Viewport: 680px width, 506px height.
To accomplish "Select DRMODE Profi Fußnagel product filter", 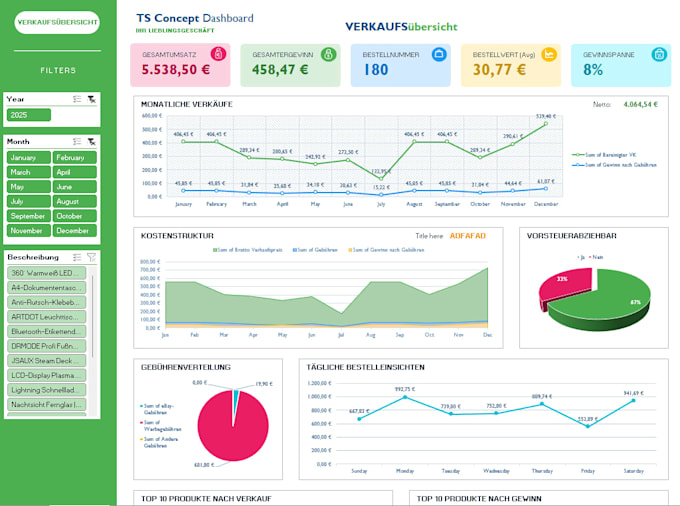I will pyautogui.click(x=46, y=346).
